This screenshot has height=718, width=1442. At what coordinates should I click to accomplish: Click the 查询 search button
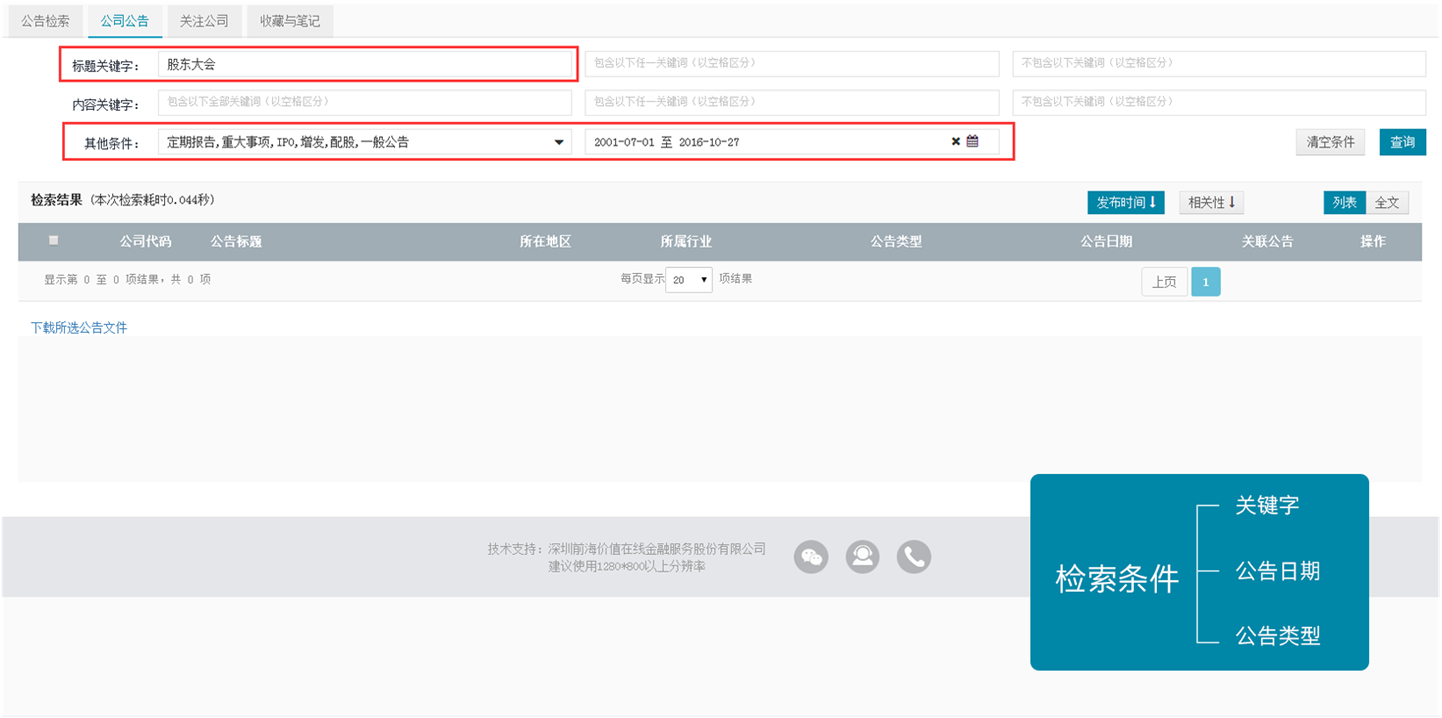click(x=1402, y=142)
